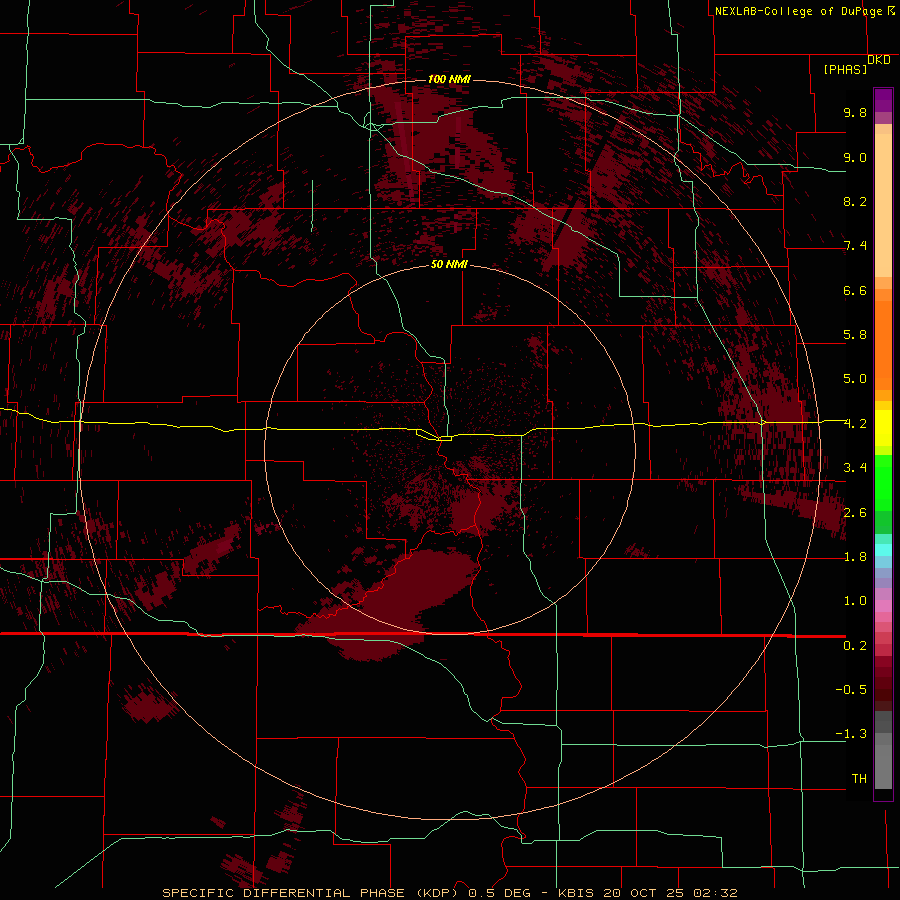This screenshot has width=900, height=900.
Task: Click the 0.2 value on the color scale
Action: pos(855,646)
